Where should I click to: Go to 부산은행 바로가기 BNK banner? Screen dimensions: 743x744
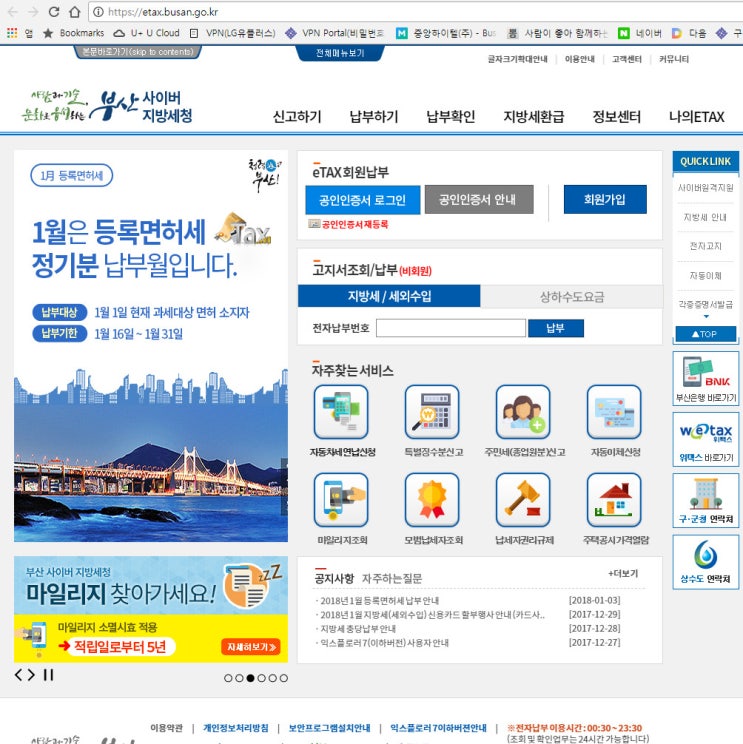click(x=706, y=378)
